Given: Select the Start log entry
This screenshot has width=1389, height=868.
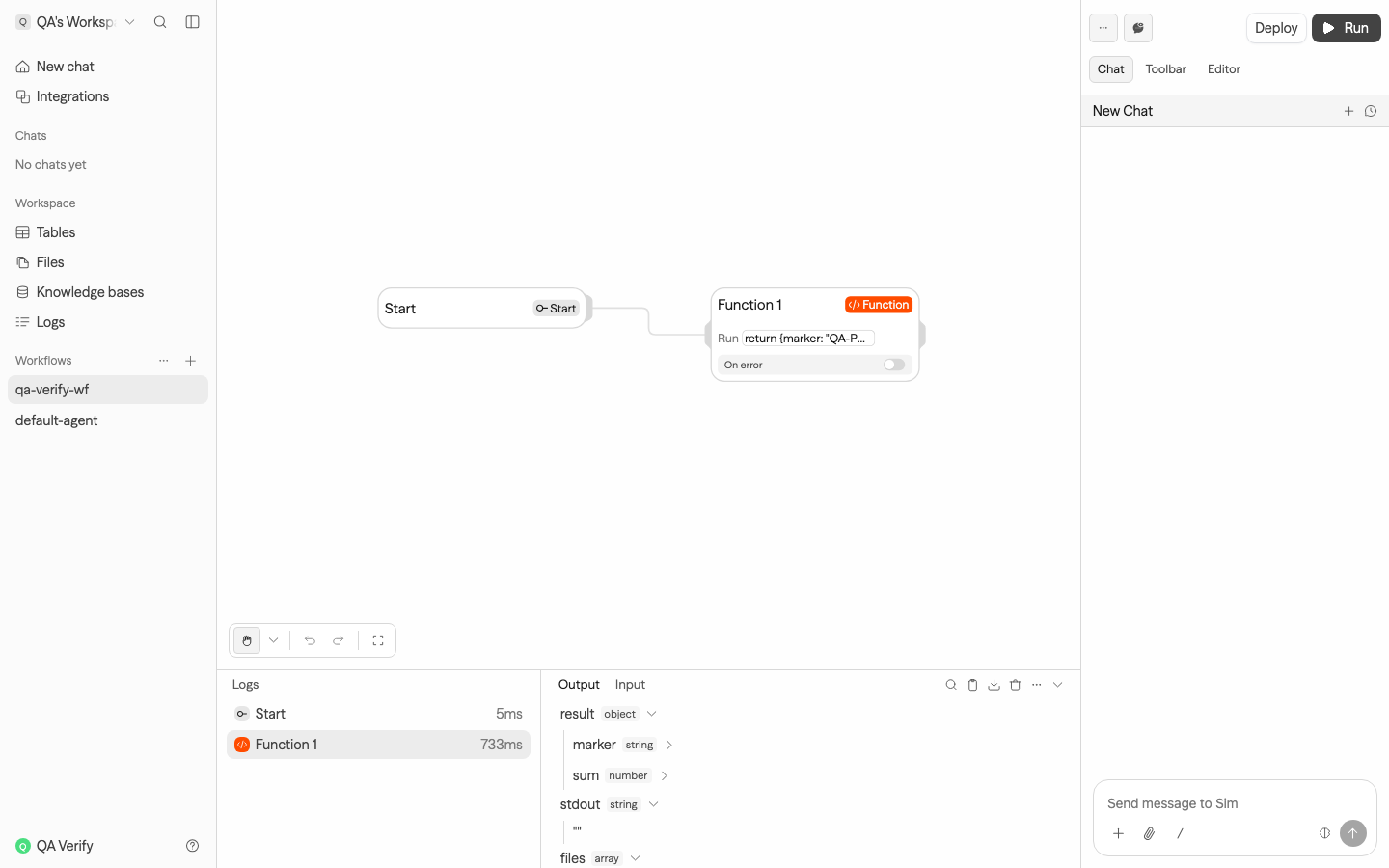Looking at the screenshot, I should 378,714.
